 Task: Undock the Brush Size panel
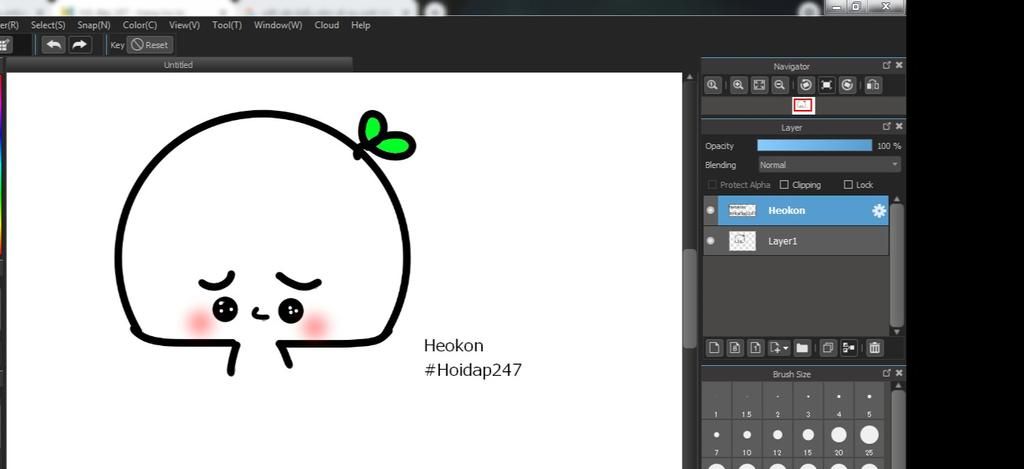tap(886, 373)
